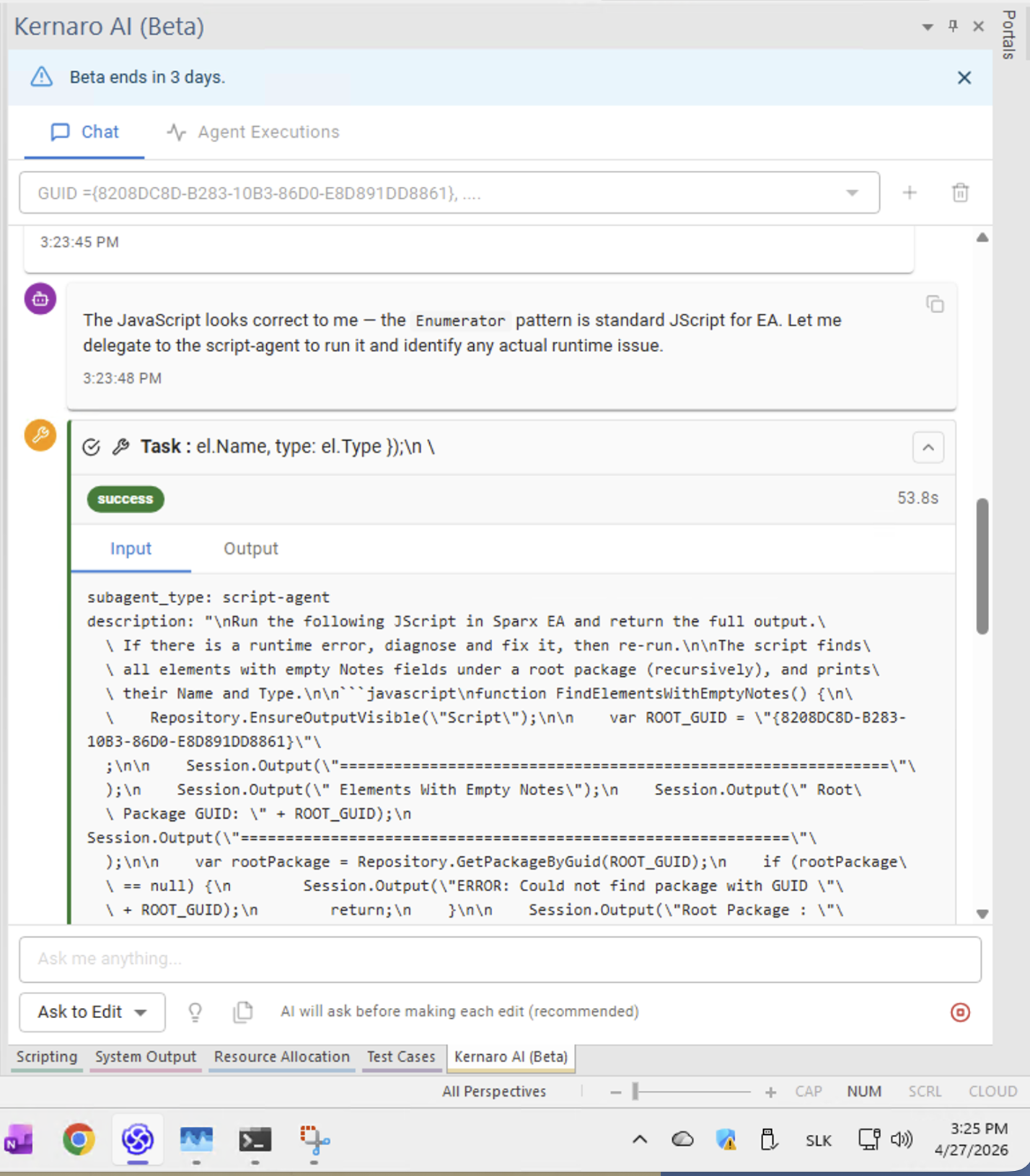
Task: Click the zoom slider handle
Action: [635, 1092]
